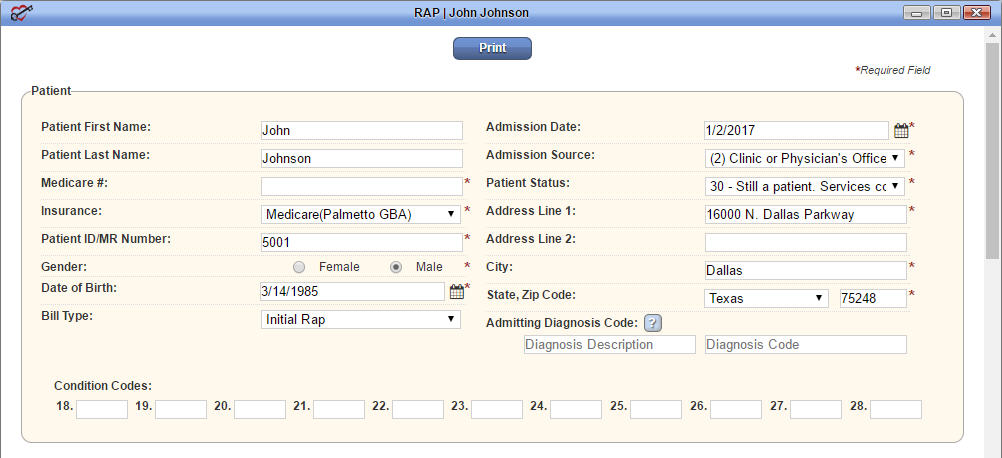Screen dimensions: 1002x458
Task: Open the Admission Date calendar picker
Action: tap(900, 131)
